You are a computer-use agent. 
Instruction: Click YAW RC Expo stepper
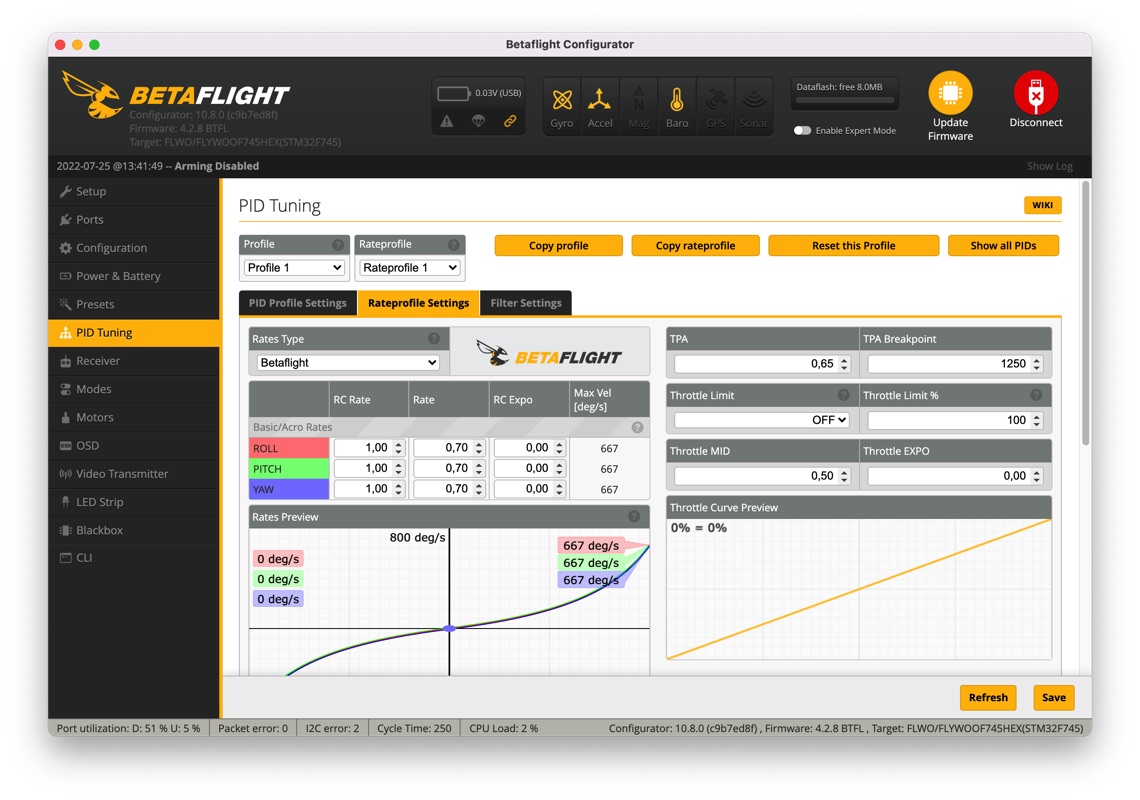pos(559,489)
